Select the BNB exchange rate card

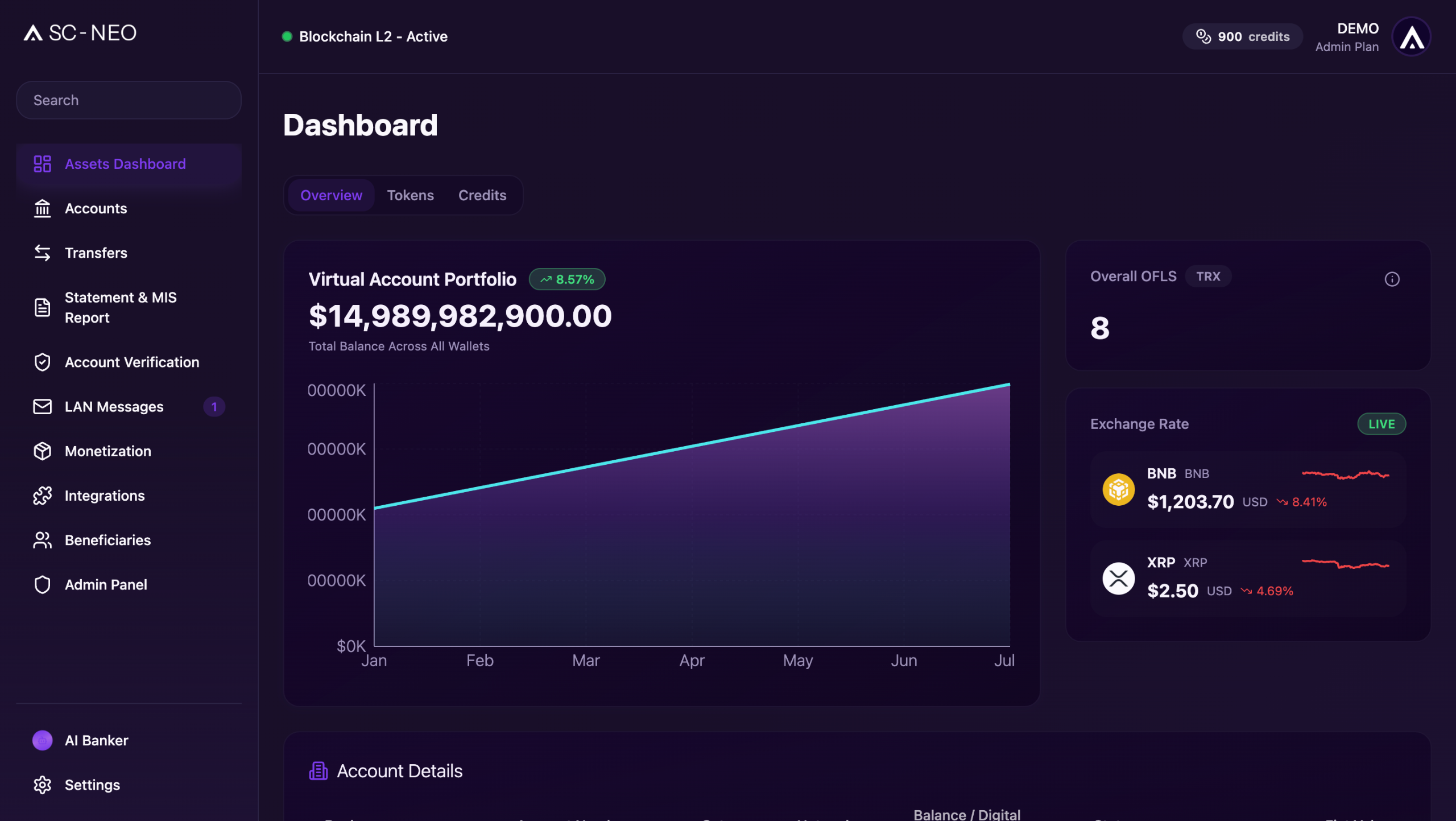pyautogui.click(x=1248, y=489)
